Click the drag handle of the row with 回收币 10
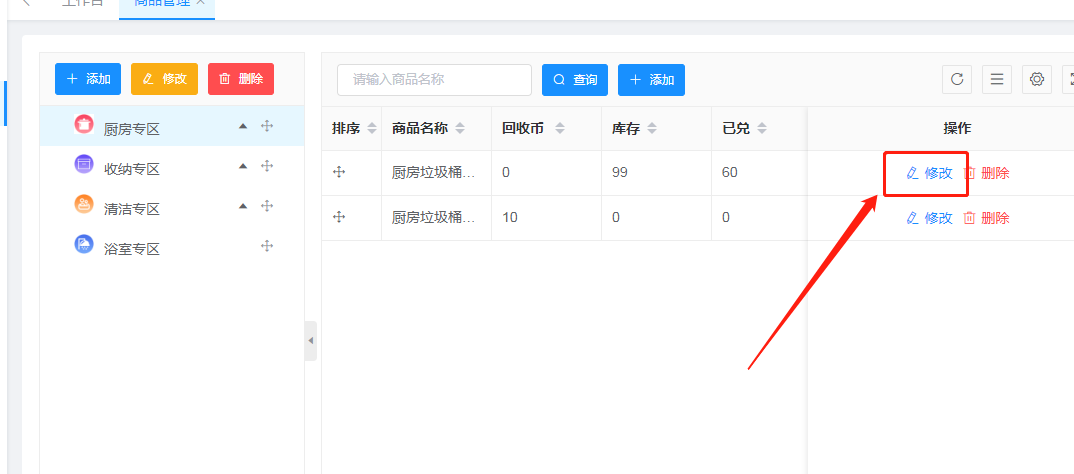1074x474 pixels. click(339, 217)
